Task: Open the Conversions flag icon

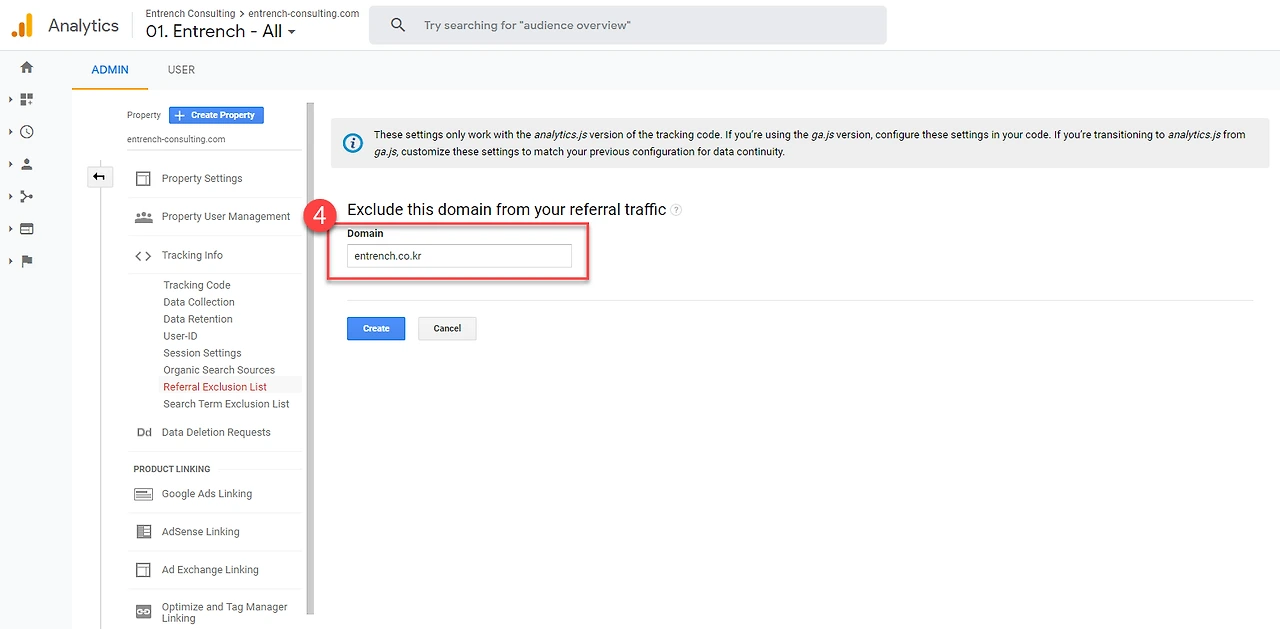Action: pos(27,261)
